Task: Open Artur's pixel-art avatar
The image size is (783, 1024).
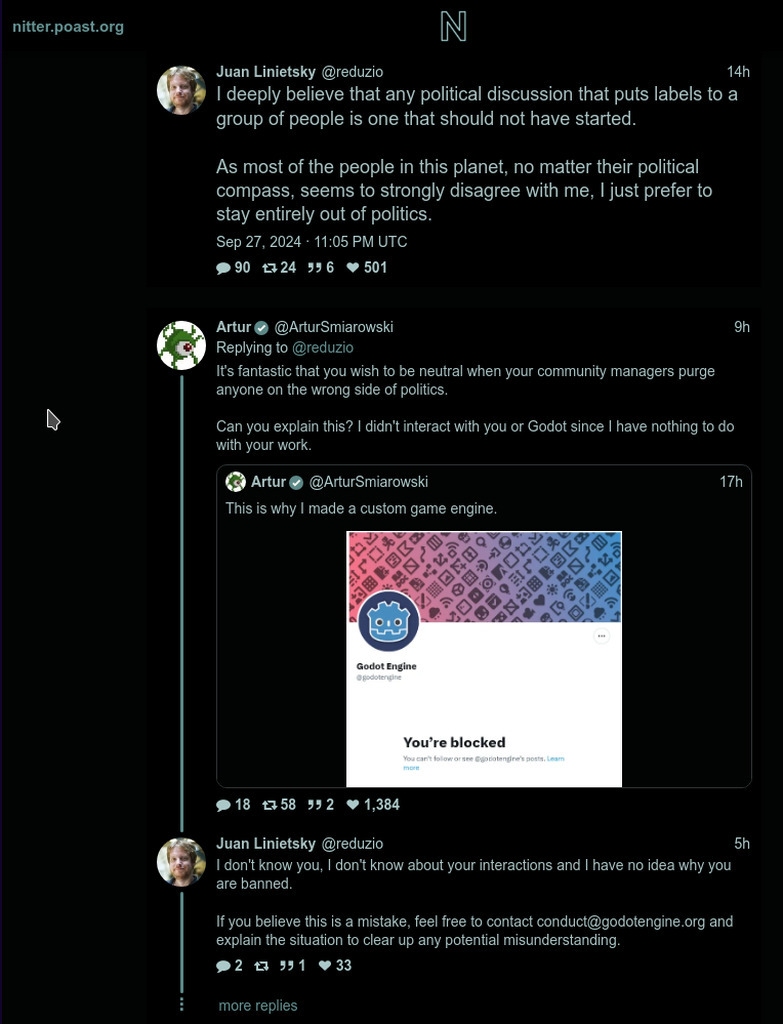Action: click(181, 346)
